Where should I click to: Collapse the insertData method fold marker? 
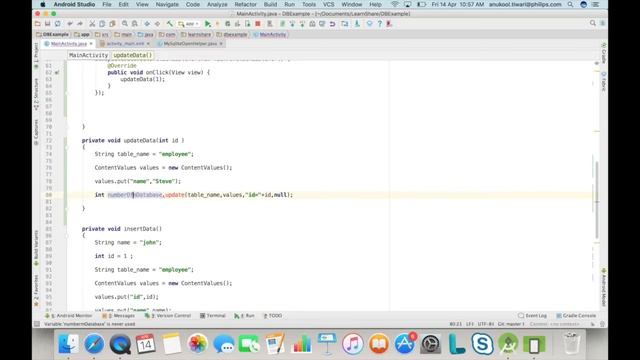coord(67,236)
